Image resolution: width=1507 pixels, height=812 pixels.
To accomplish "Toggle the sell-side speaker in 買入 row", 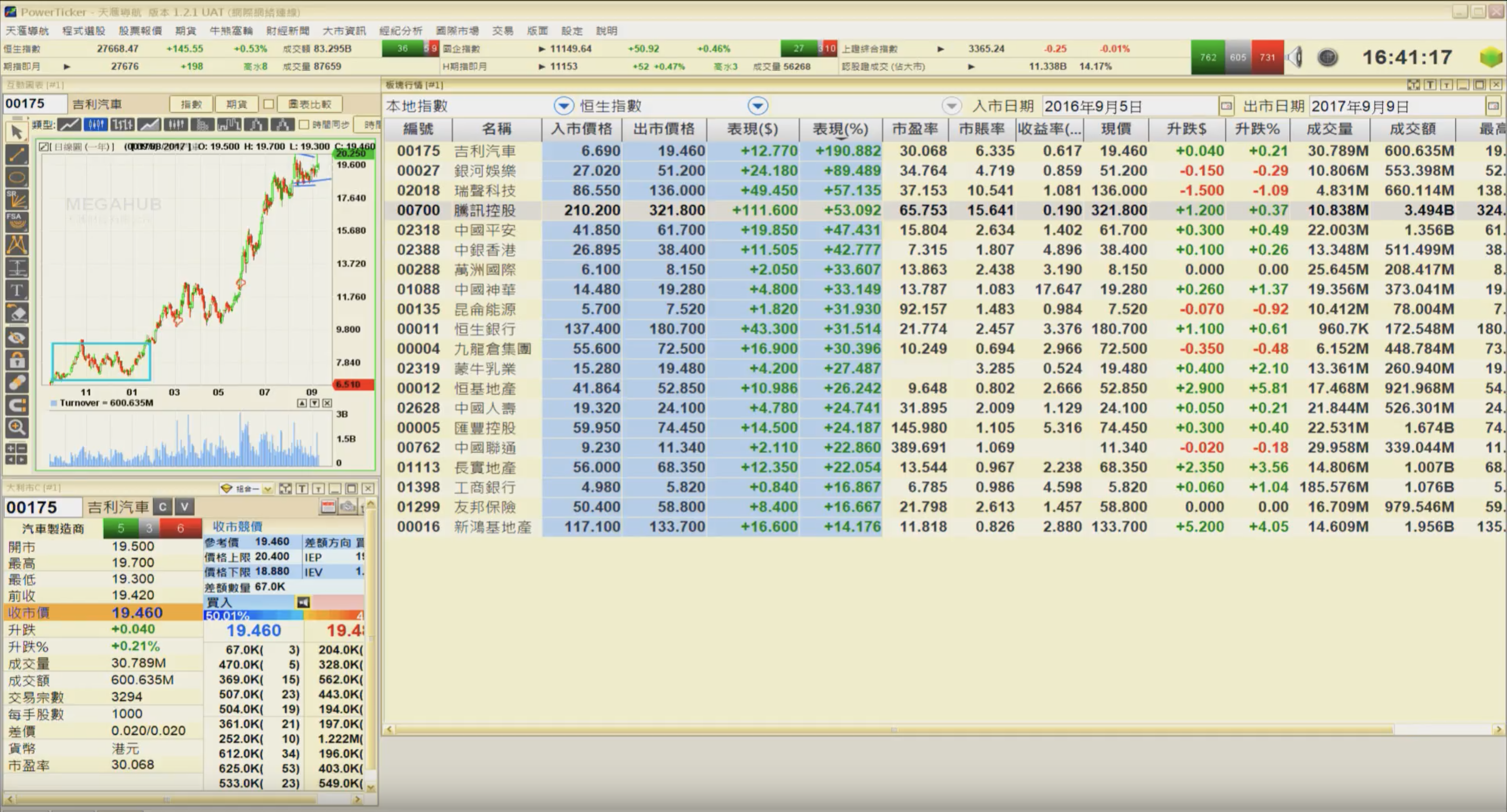I will 303,602.
